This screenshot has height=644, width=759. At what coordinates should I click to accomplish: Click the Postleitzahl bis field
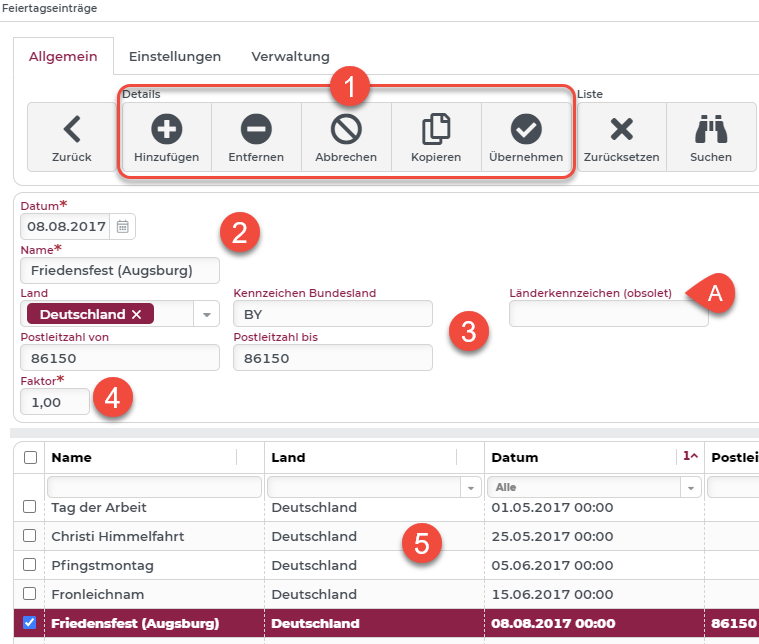pyautogui.click(x=333, y=358)
